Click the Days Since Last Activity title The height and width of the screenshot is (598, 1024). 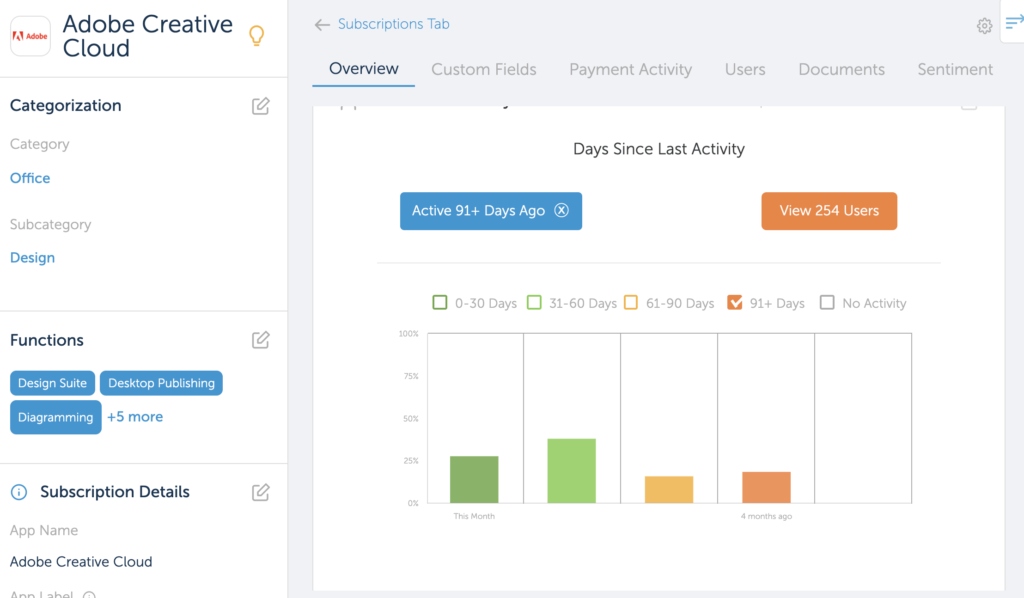[x=659, y=149]
